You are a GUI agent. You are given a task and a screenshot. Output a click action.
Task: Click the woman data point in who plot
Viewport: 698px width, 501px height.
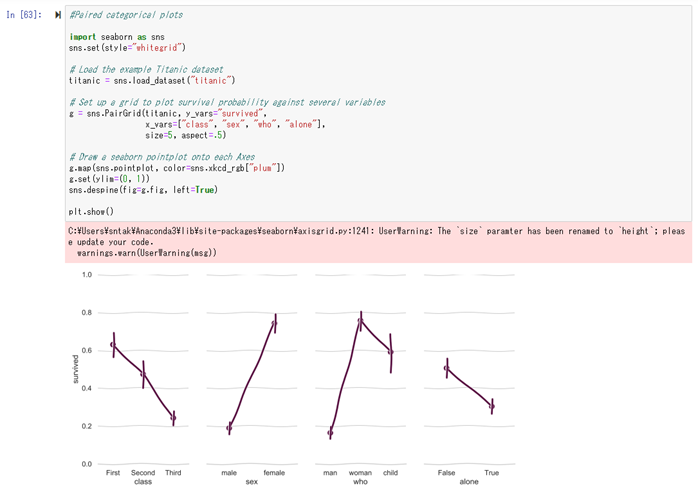tap(360, 321)
